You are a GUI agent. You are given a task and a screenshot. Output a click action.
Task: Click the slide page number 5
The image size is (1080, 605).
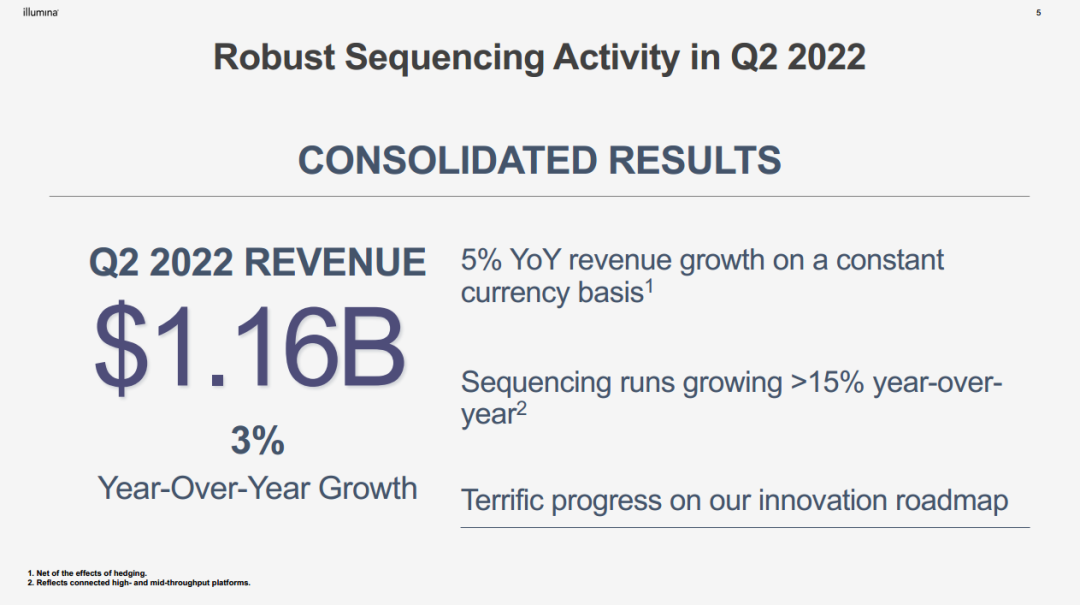tap(1038, 13)
